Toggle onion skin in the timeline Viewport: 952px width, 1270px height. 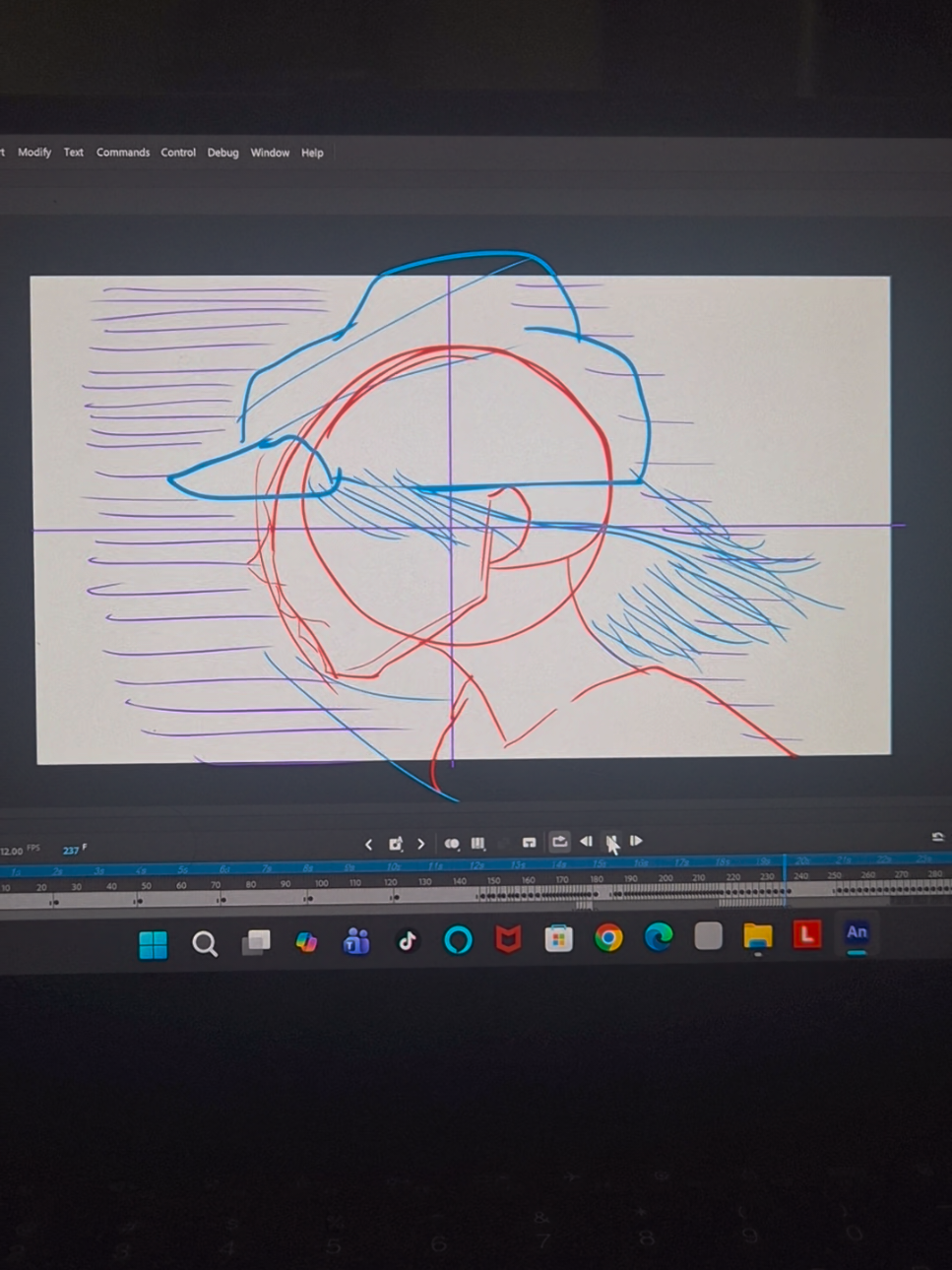tap(452, 844)
